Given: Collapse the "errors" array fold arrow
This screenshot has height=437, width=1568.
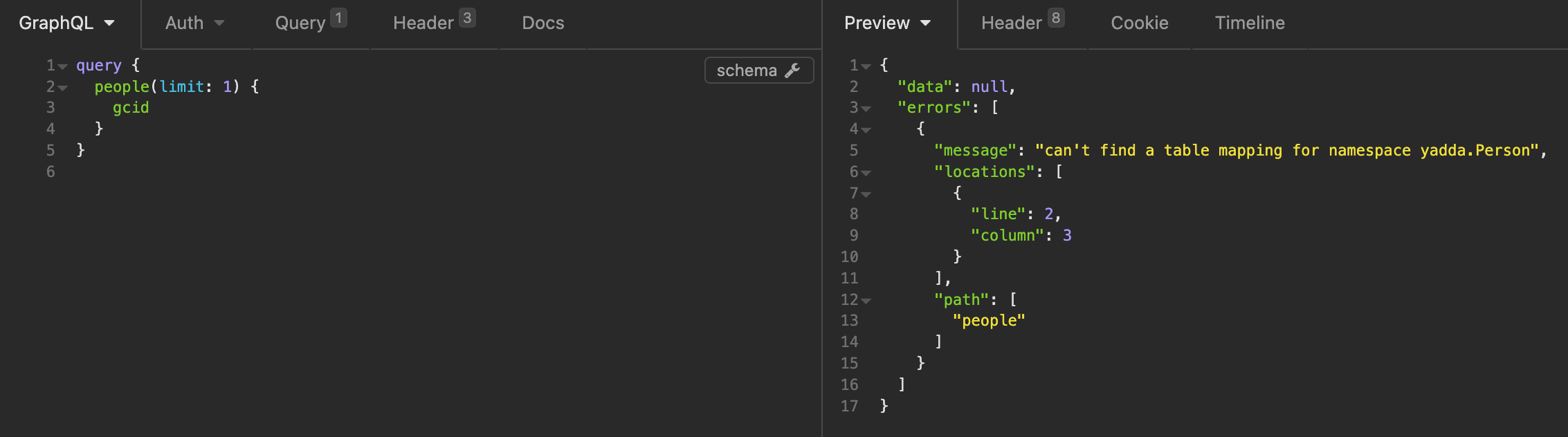Looking at the screenshot, I should point(866,109).
